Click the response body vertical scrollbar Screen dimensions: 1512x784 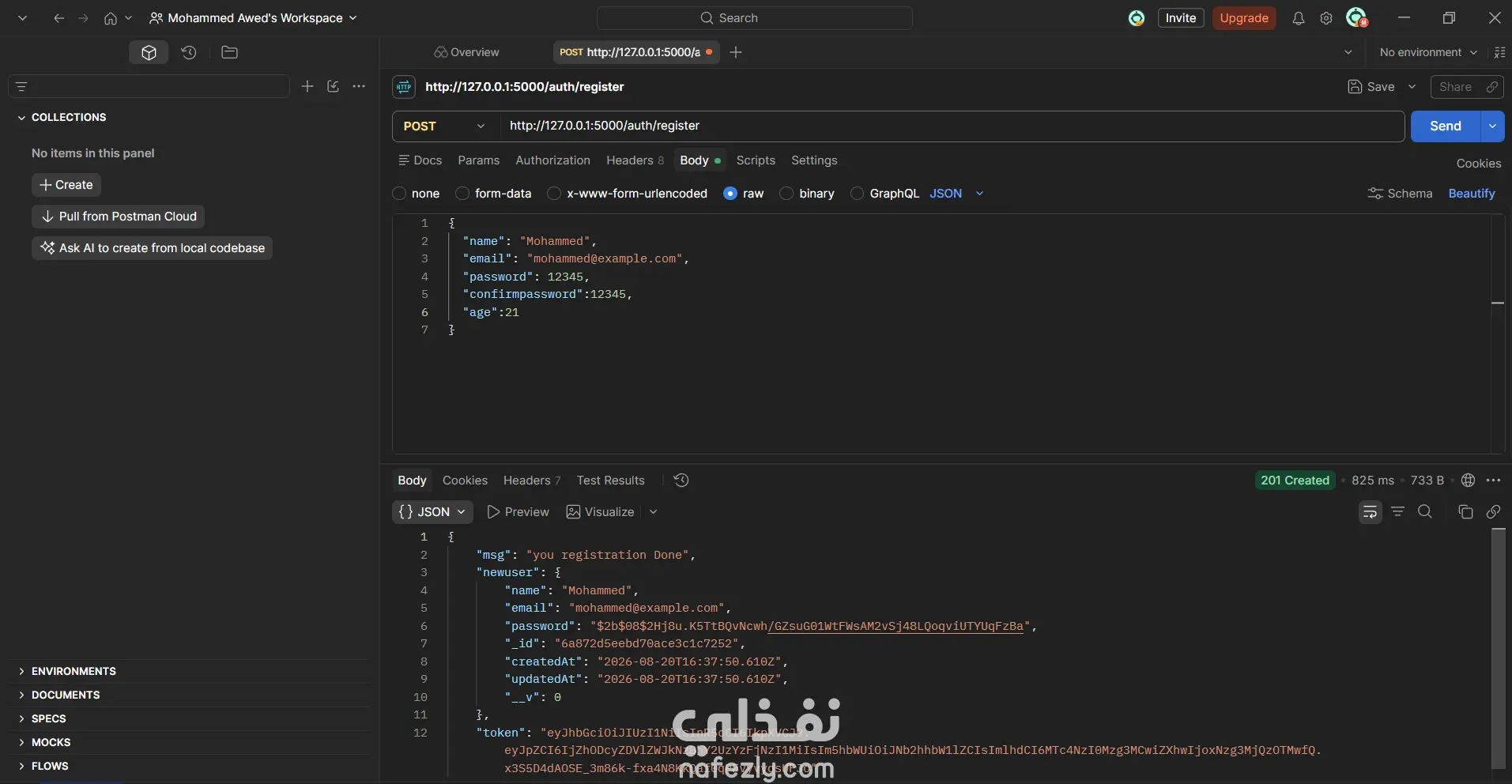1498,648
